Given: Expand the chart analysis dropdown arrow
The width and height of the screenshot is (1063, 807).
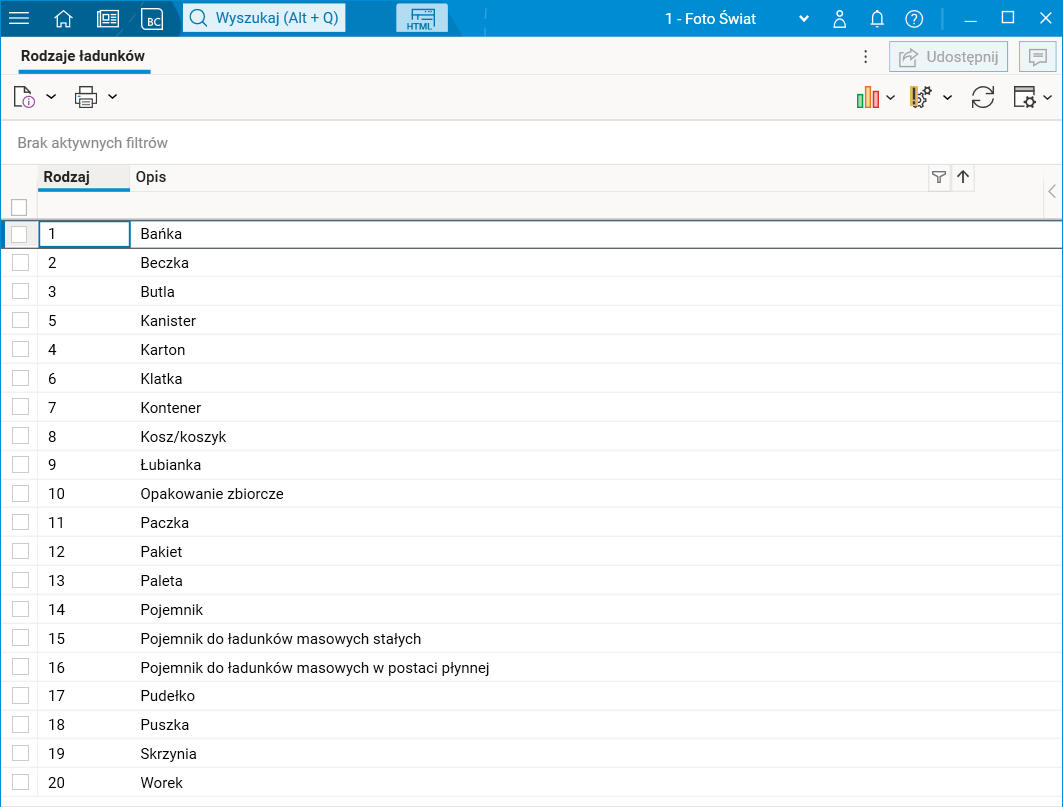Looking at the screenshot, I should (891, 97).
